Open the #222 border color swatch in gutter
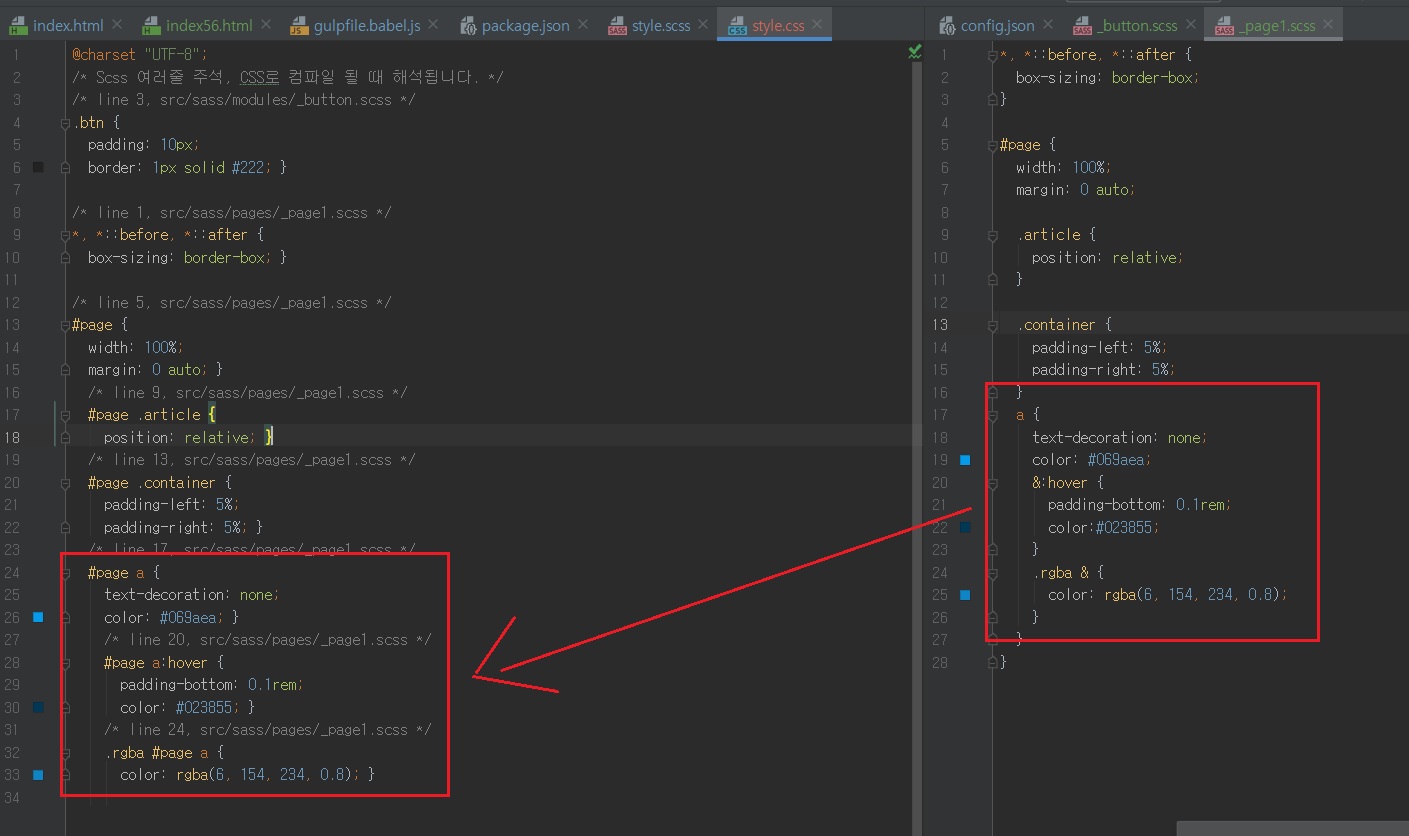1409x836 pixels. click(x=38, y=168)
